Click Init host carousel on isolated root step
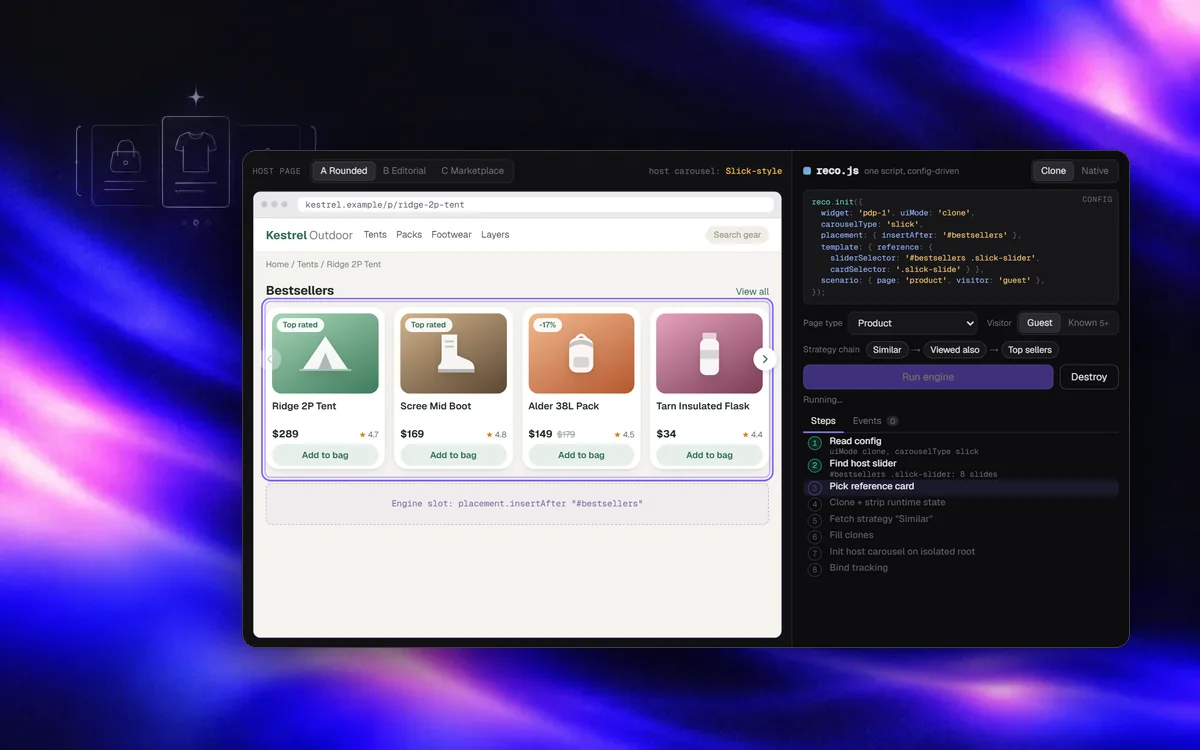Image resolution: width=1200 pixels, height=750 pixels. [960, 552]
